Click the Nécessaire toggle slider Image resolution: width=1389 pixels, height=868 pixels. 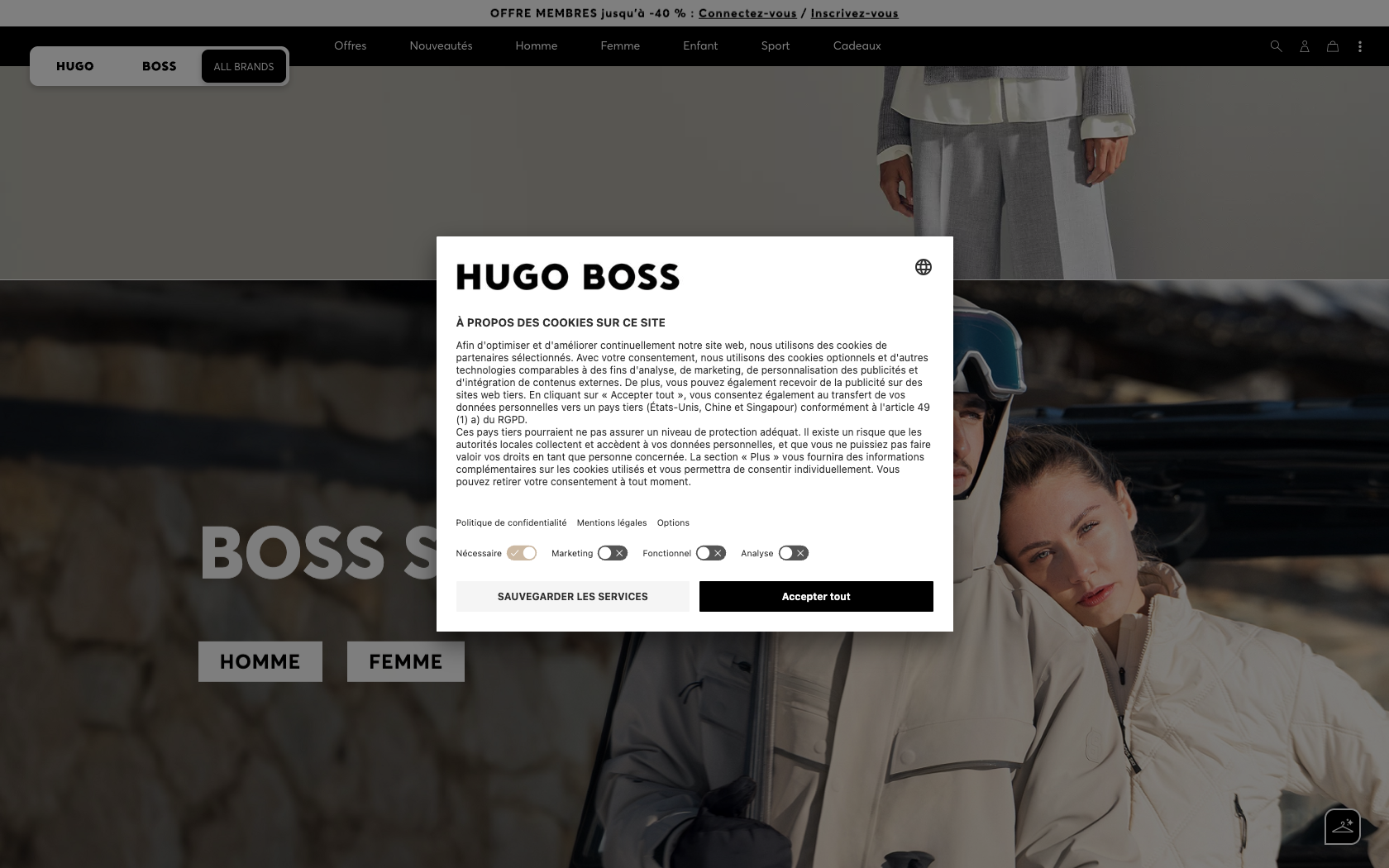[x=522, y=553]
